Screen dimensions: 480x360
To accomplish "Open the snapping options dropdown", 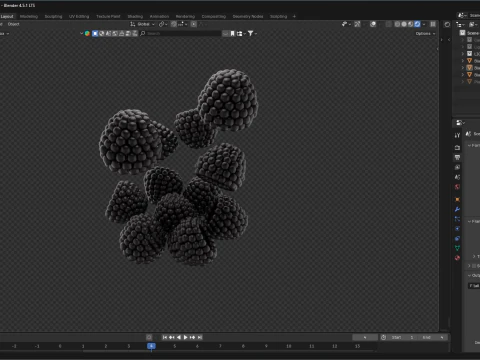I will pyautogui.click(x=183, y=24).
